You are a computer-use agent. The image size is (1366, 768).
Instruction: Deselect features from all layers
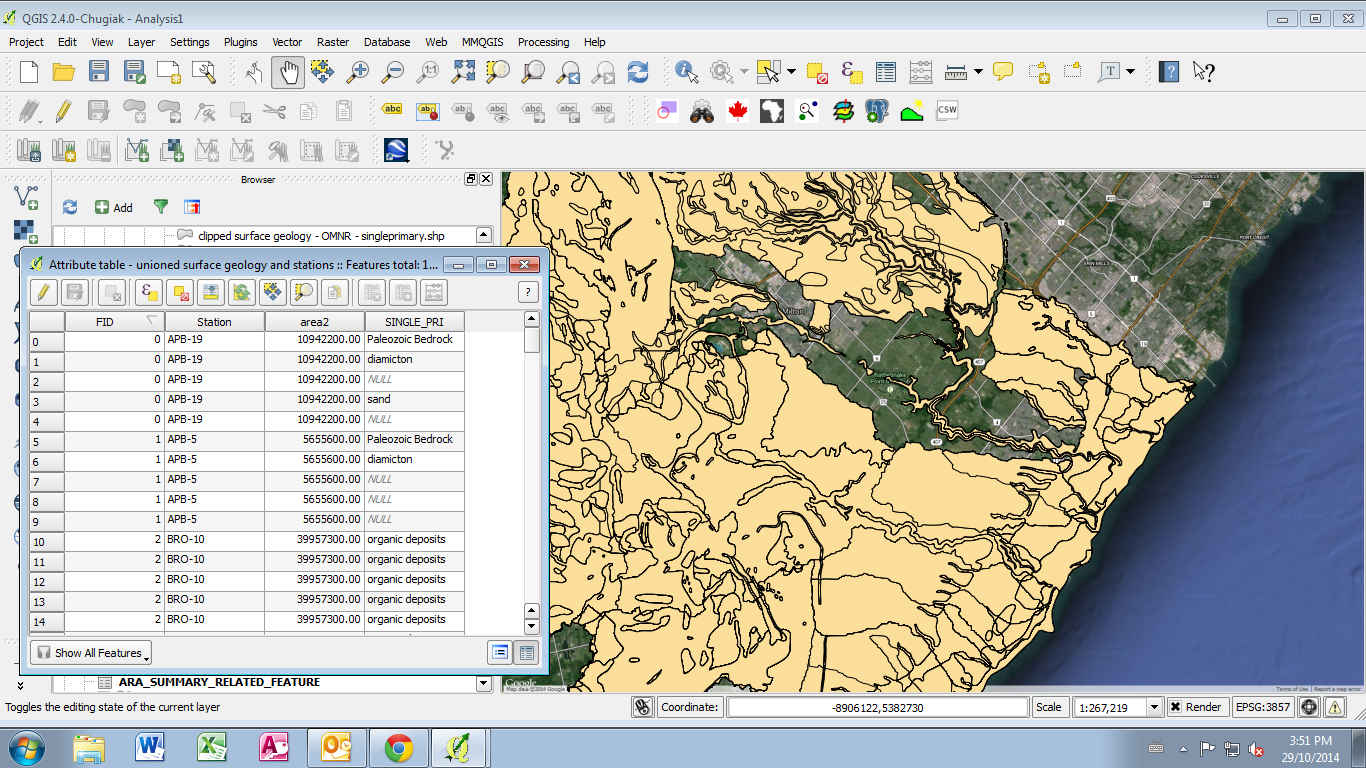click(818, 72)
